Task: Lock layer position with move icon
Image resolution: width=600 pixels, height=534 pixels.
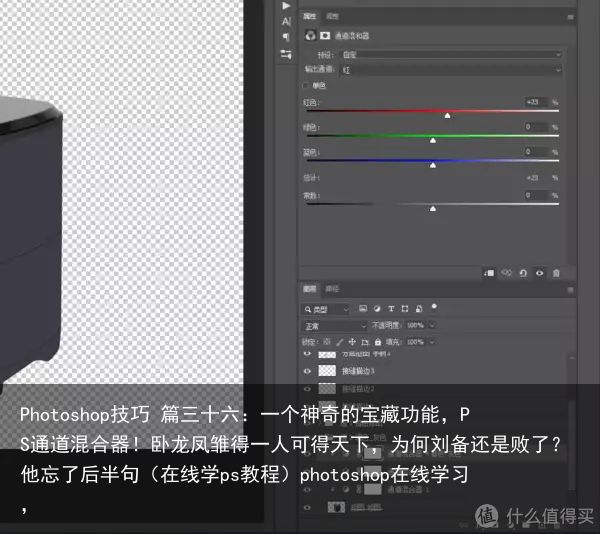Action: point(352,342)
